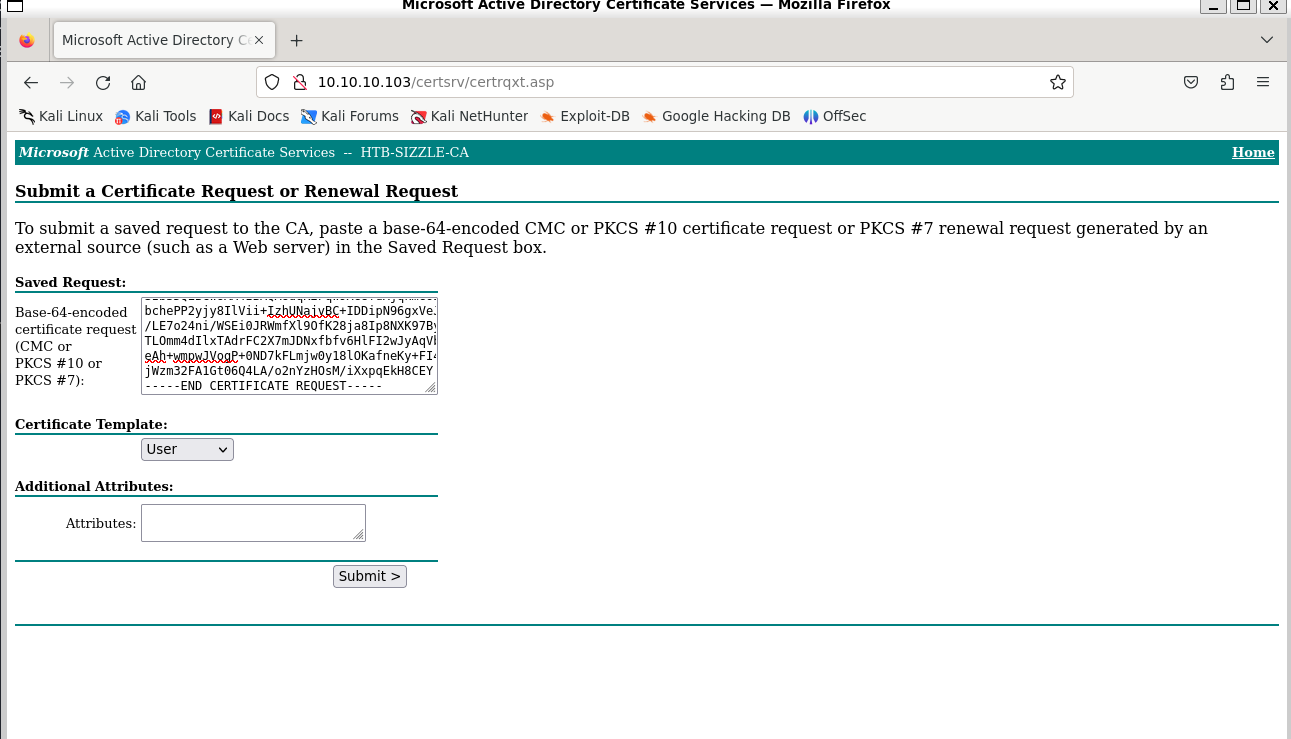Image resolution: width=1291 pixels, height=739 pixels.
Task: Go back to the previous page
Action: tap(31, 83)
